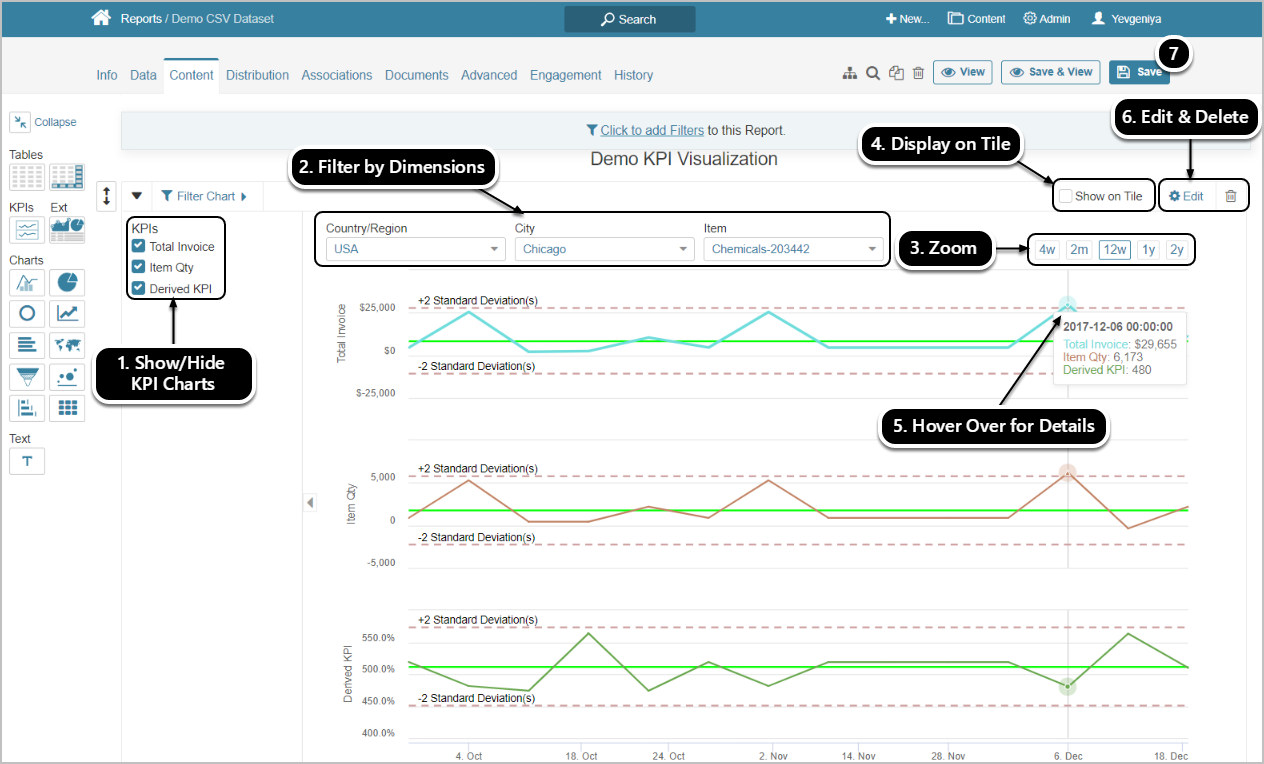Screen dimensions: 1264x764
Task: Toggle the Item Qty KPI checkbox
Action: [139, 267]
